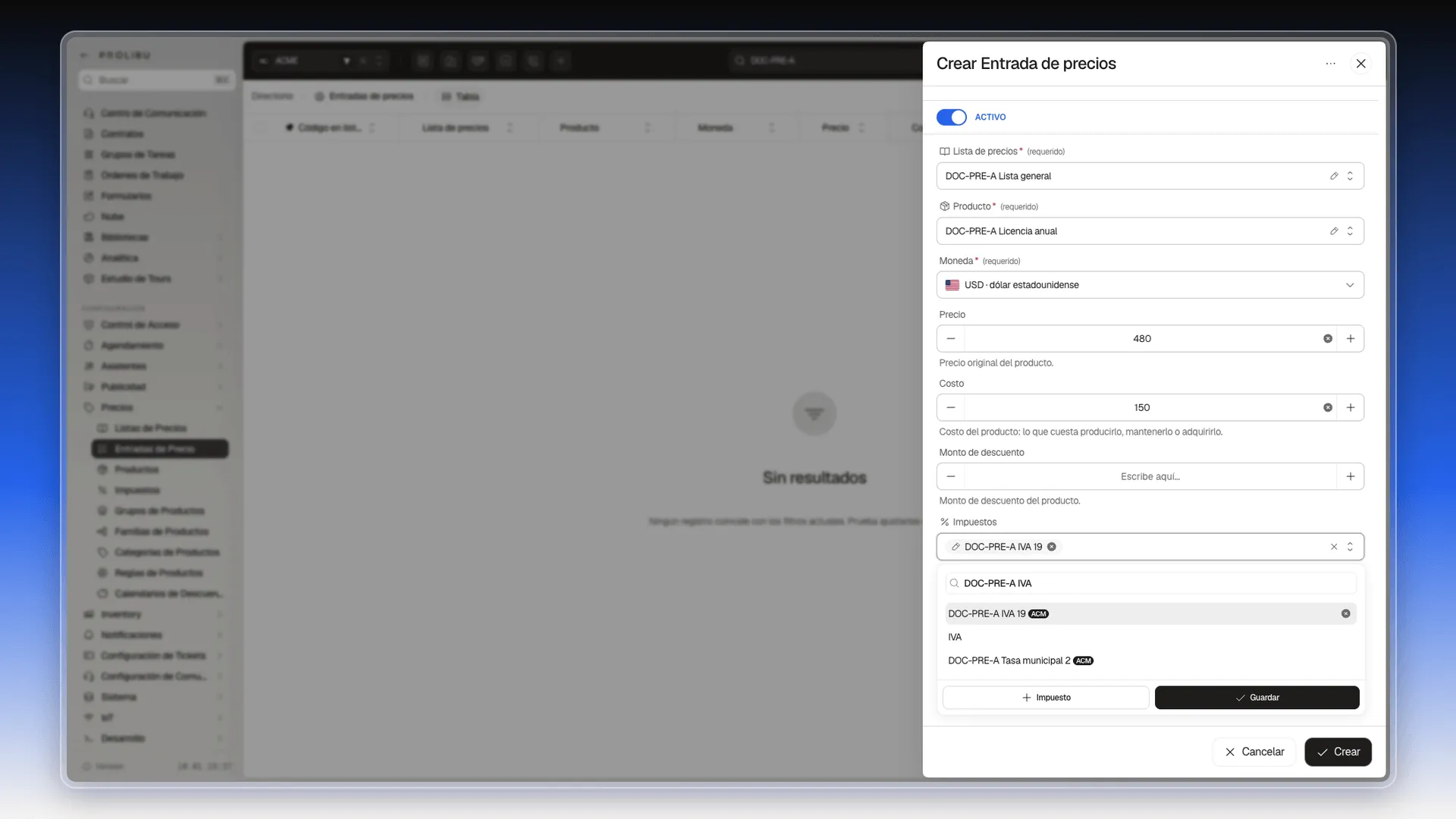The height and width of the screenshot is (819, 1456).
Task: Open Listas de Precios in sidebar
Action: click(150, 428)
